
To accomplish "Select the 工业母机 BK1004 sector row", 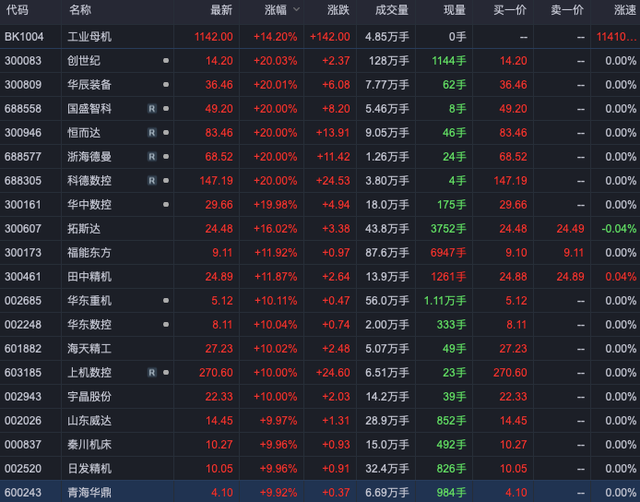I will pyautogui.click(x=320, y=37).
